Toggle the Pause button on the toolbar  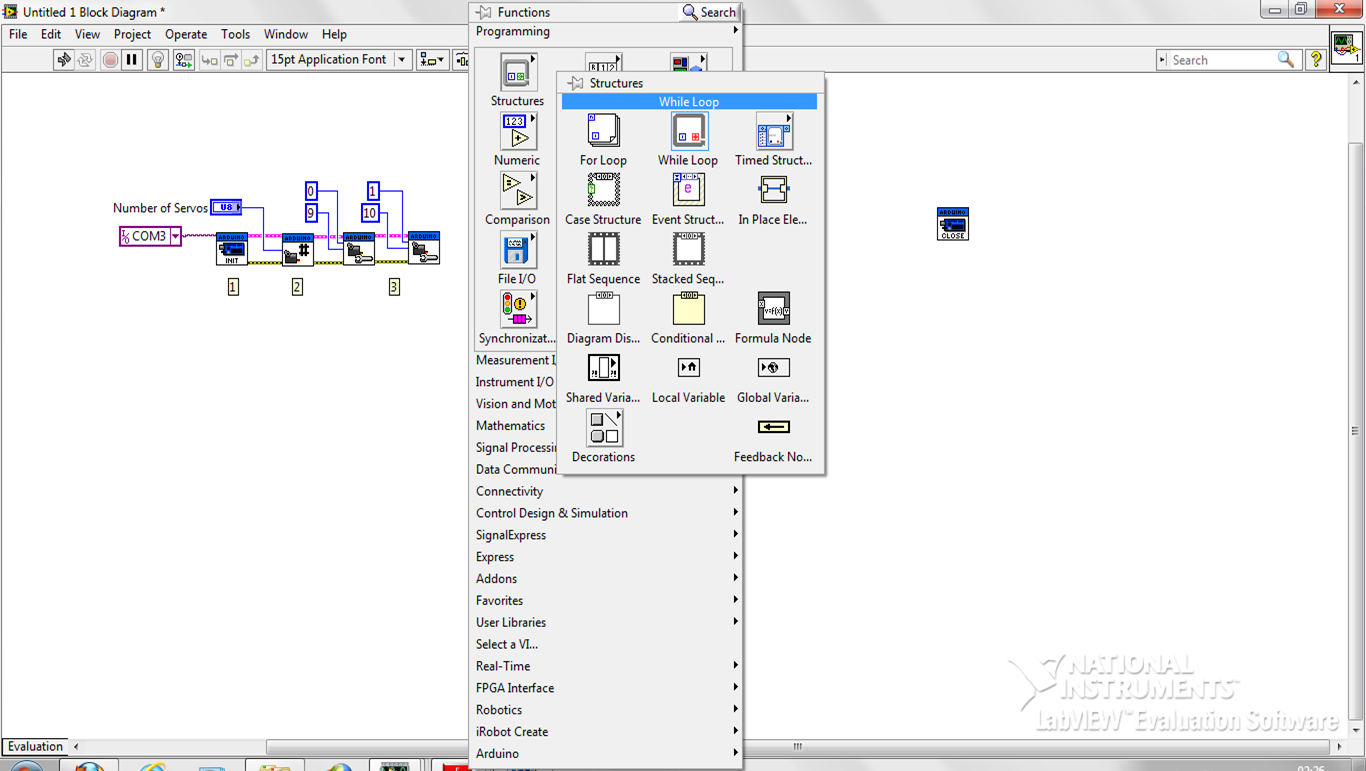point(132,59)
